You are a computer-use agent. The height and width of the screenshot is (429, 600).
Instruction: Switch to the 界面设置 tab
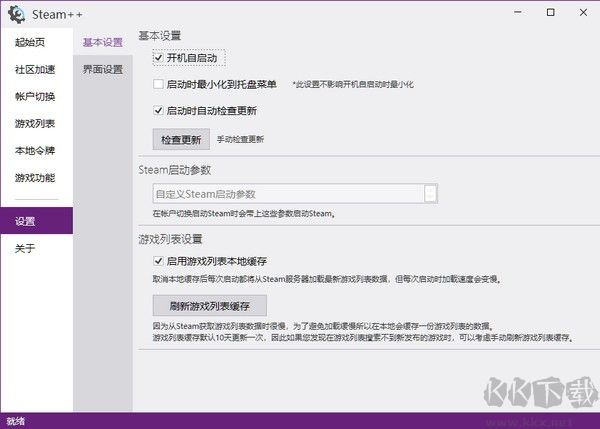point(103,69)
